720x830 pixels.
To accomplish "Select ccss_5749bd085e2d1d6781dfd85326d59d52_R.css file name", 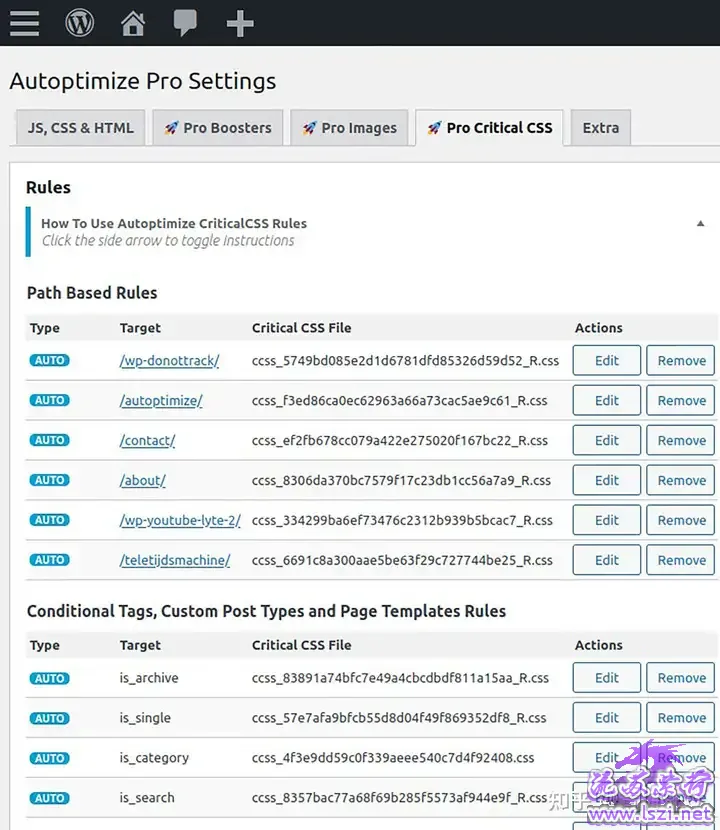I will coord(406,360).
